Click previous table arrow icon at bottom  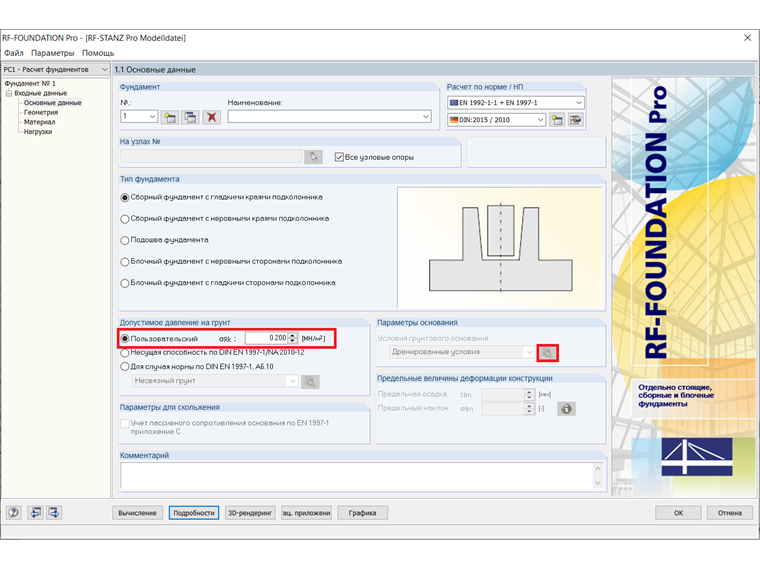35,512
